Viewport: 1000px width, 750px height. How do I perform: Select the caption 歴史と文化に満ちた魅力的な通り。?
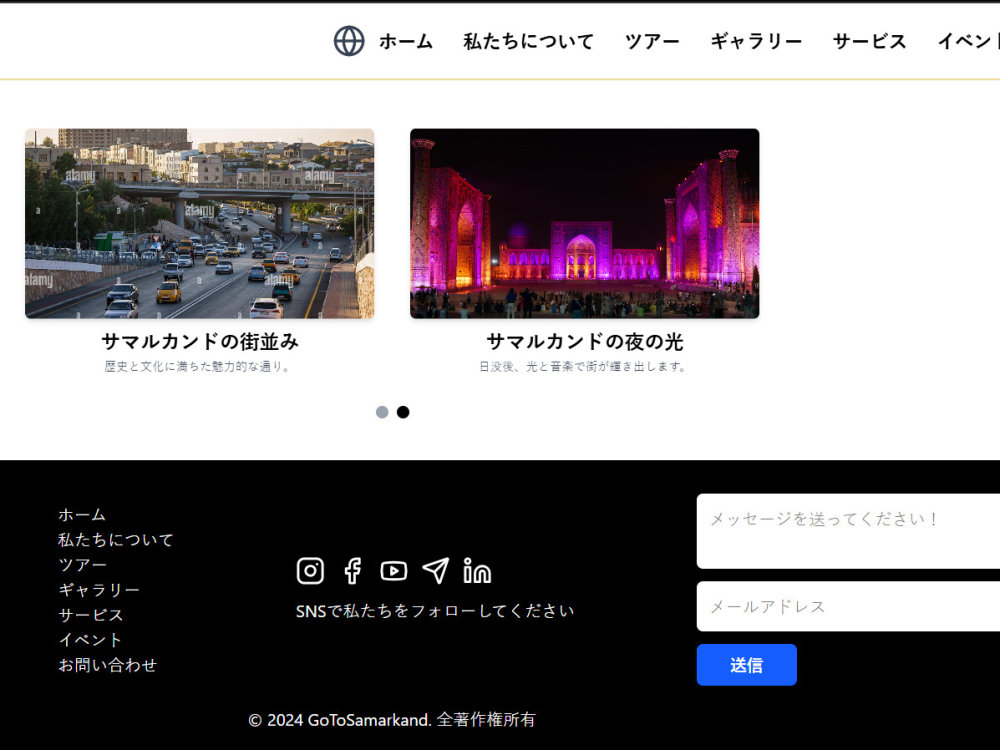click(198, 367)
